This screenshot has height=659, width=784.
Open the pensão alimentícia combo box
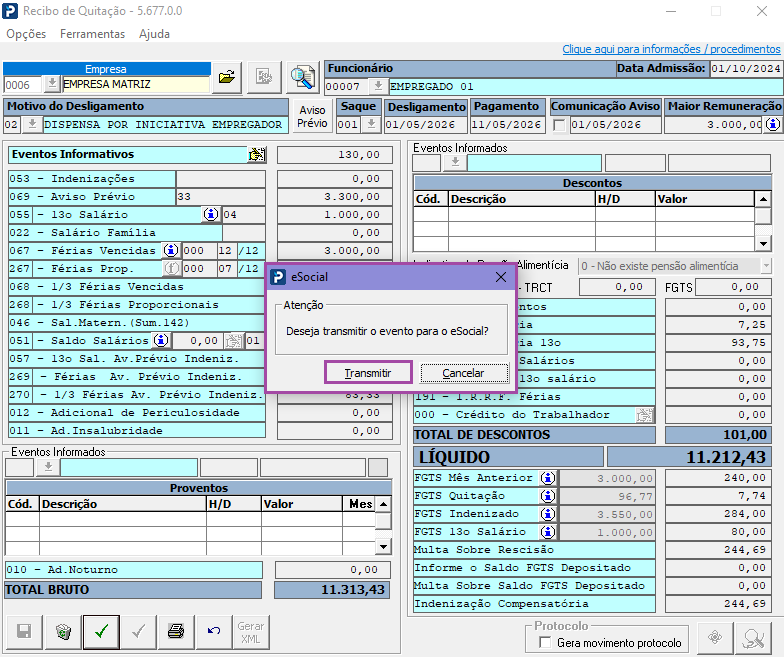pyautogui.click(x=675, y=266)
